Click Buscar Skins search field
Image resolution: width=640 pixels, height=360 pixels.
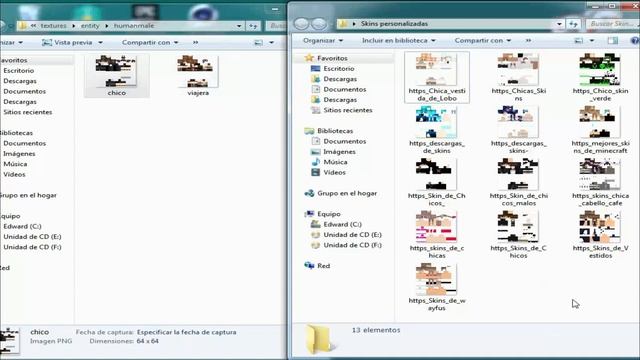click(612, 24)
